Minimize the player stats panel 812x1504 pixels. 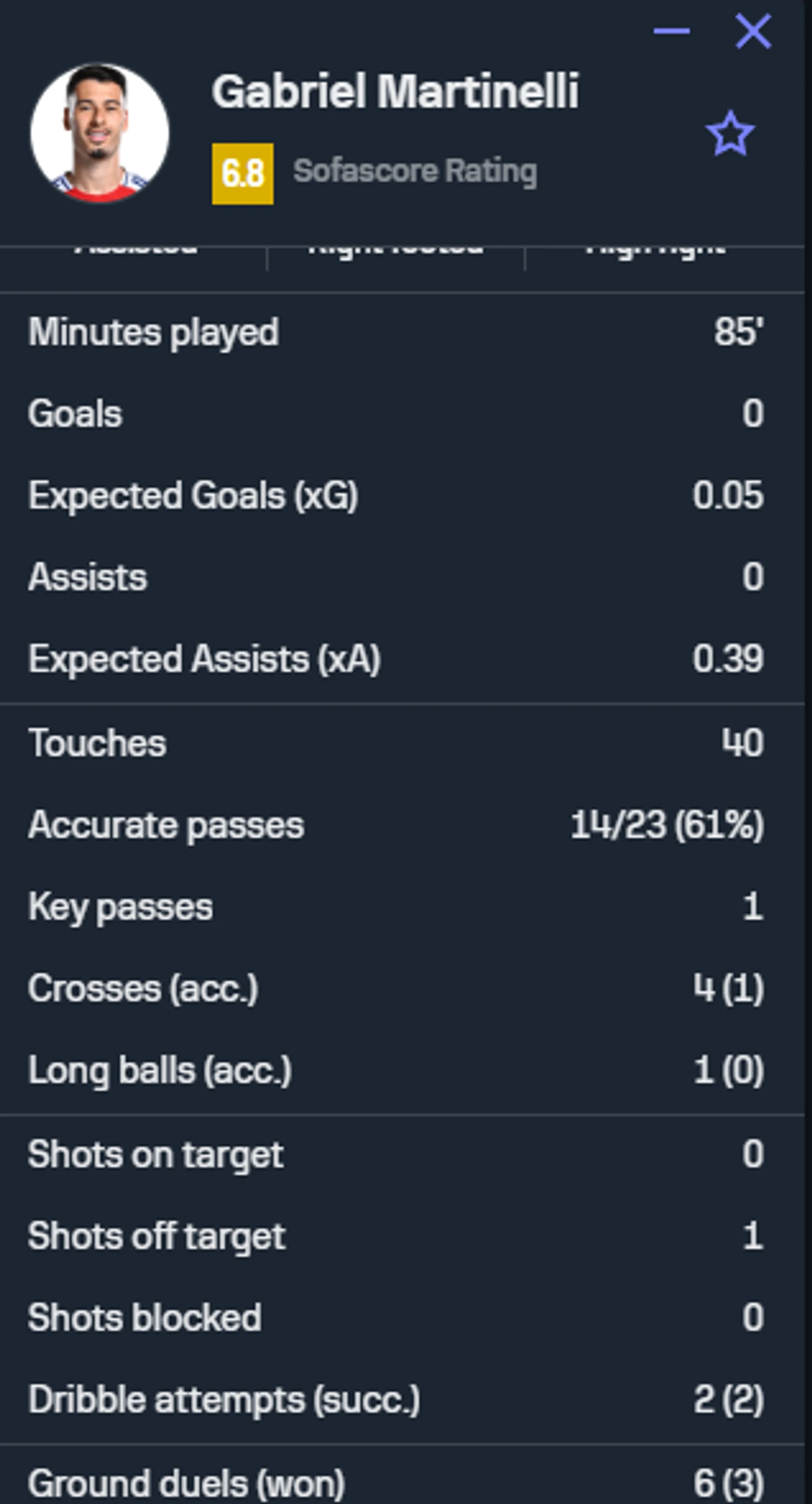671,32
